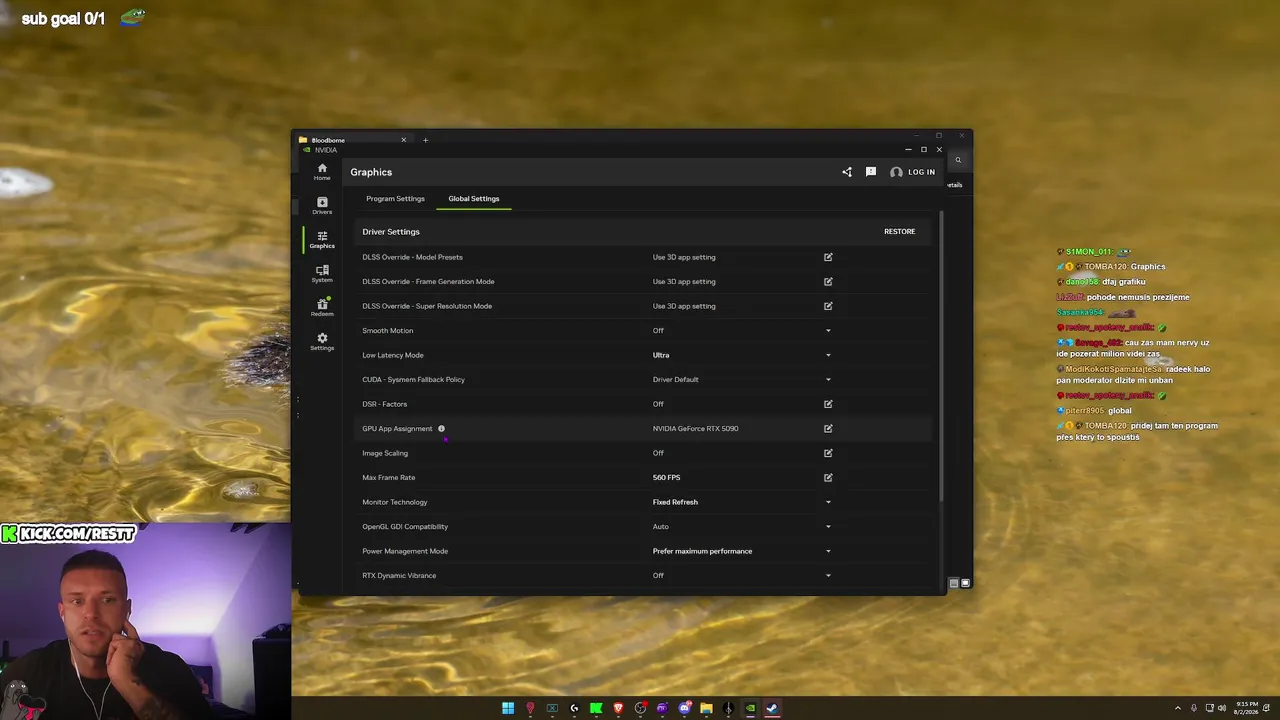
Task: Expand the RTX Dynamic Vibrance dropdown
Action: pos(828,575)
